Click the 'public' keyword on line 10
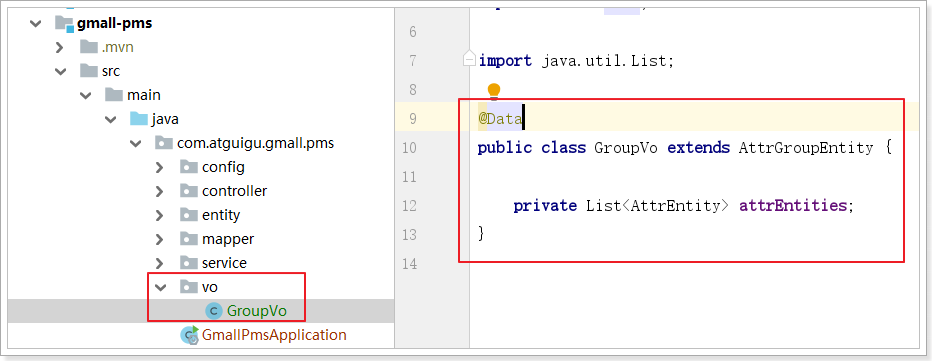932x361 pixels. pyautogui.click(x=505, y=147)
